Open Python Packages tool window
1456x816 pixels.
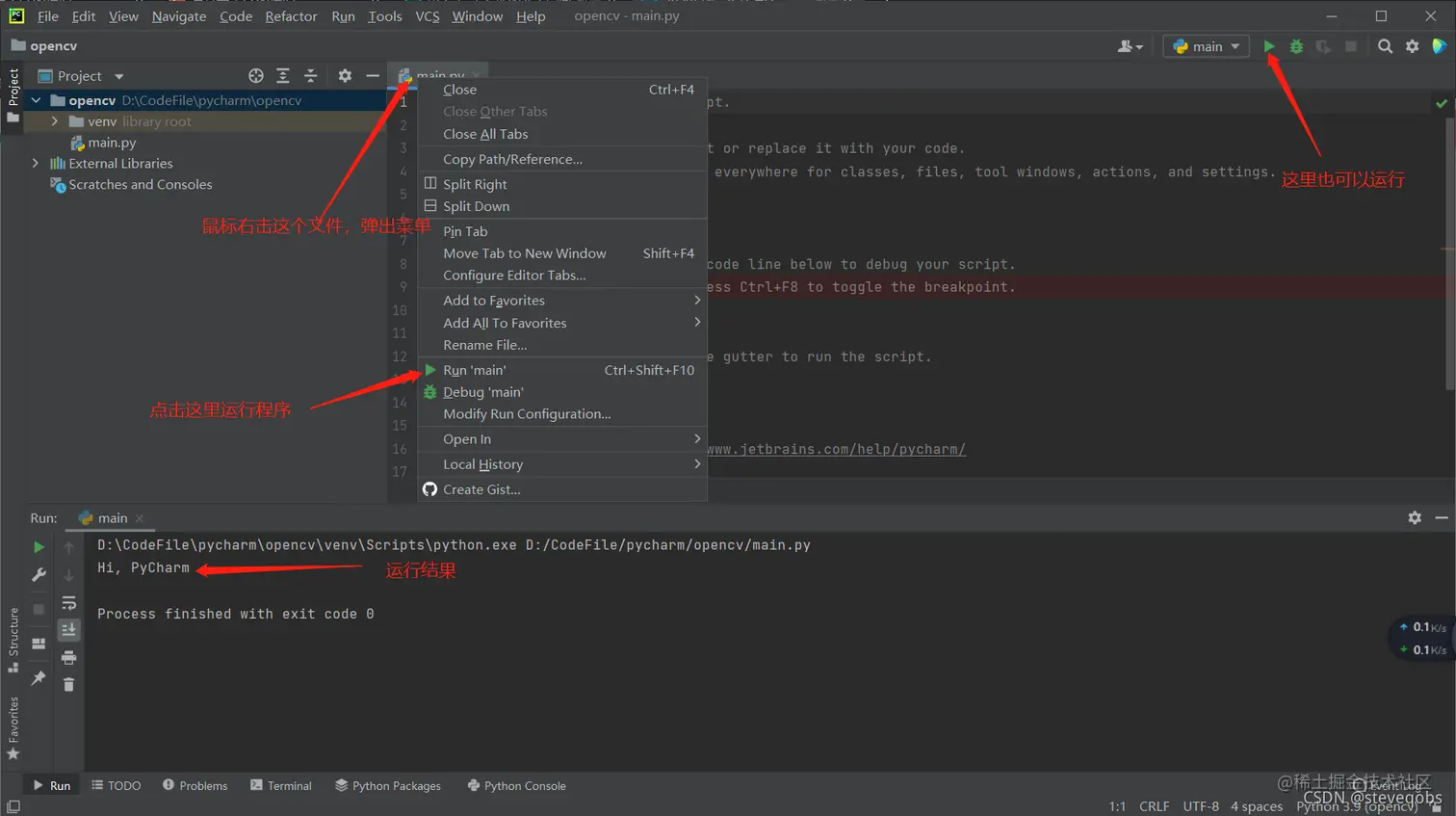pyautogui.click(x=388, y=786)
